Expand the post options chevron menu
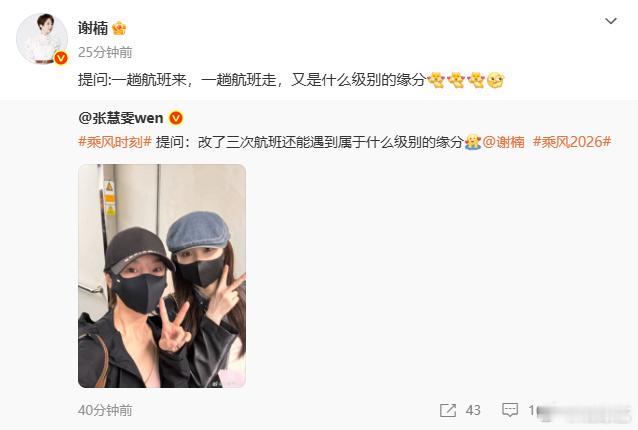 pos(611,21)
